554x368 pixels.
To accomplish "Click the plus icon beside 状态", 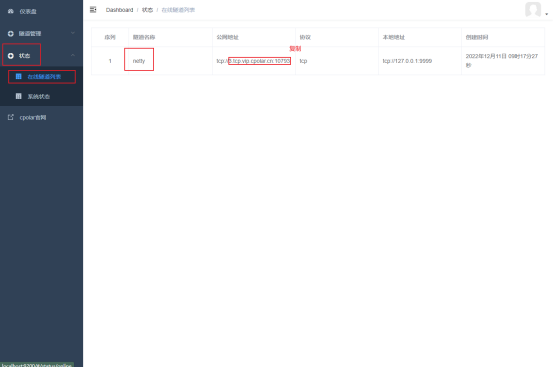I will tap(11, 56).
